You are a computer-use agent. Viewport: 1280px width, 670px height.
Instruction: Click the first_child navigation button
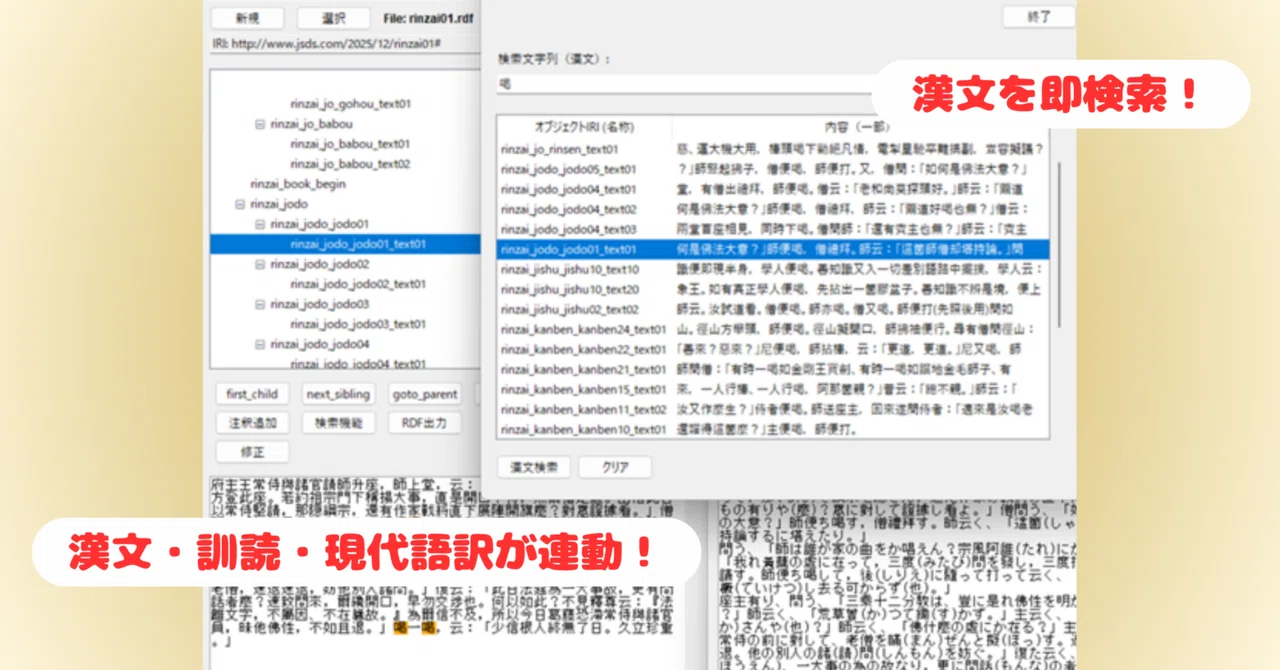(x=252, y=394)
